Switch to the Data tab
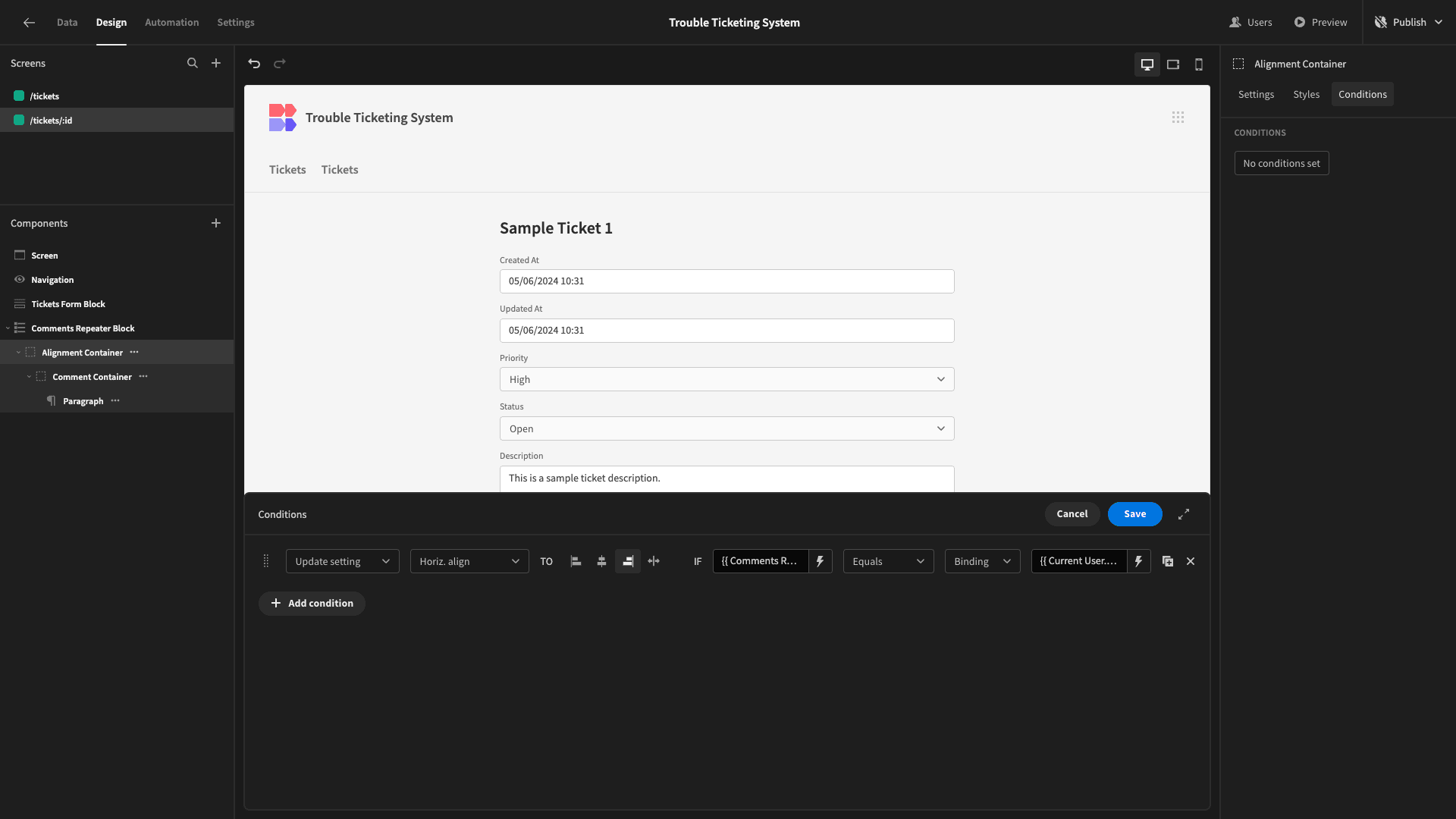 click(67, 23)
